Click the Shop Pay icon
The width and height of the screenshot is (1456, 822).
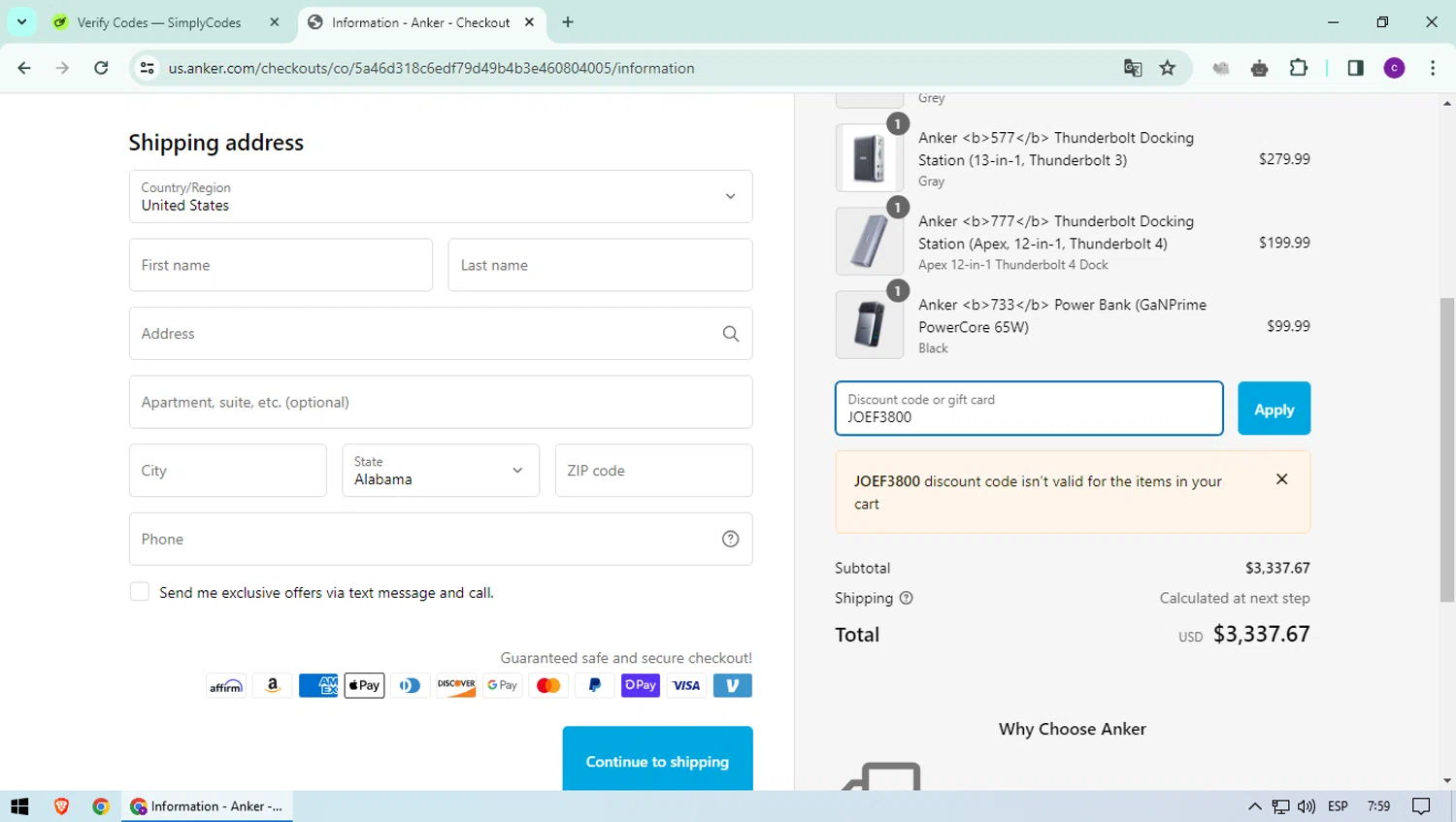pos(641,685)
